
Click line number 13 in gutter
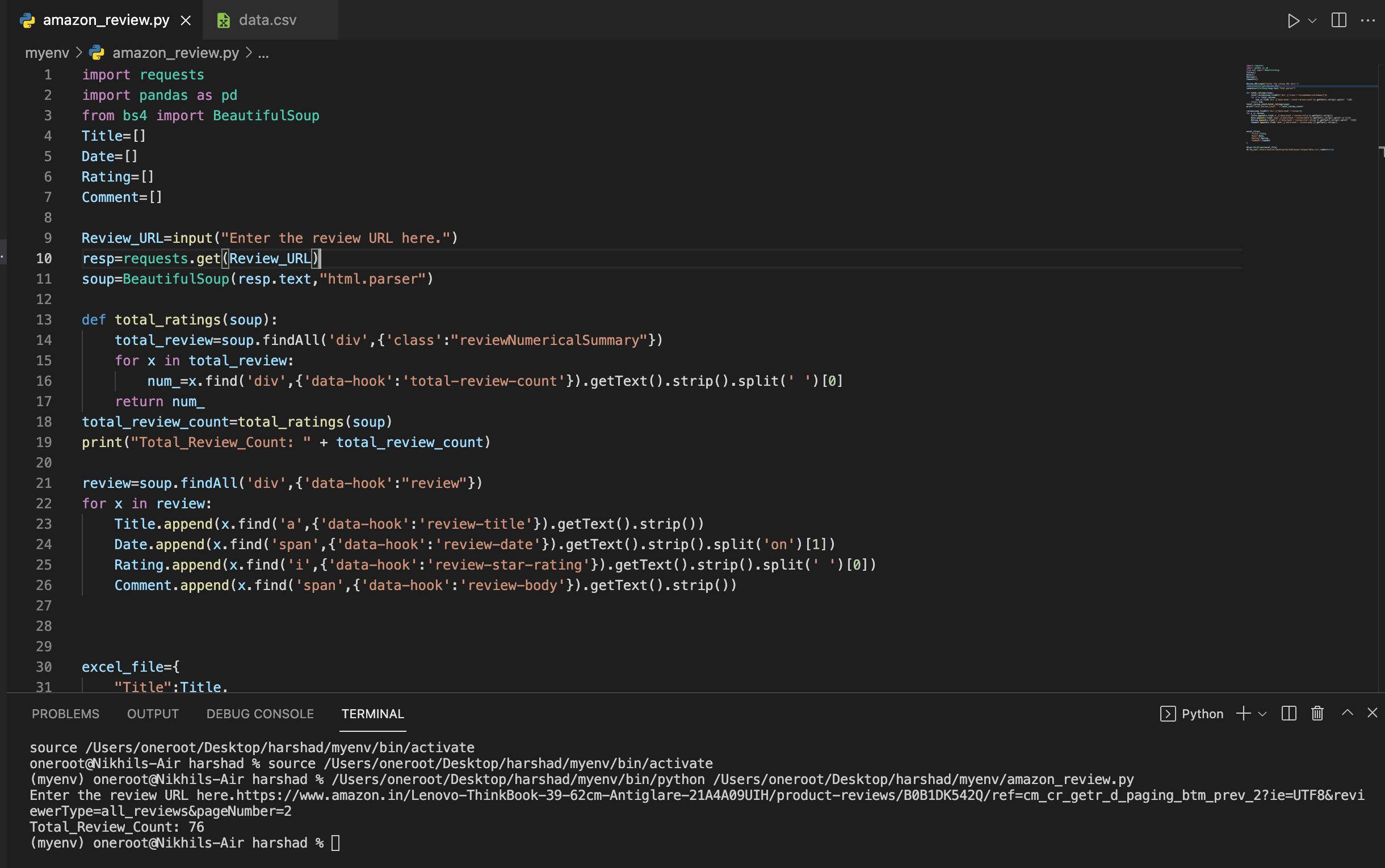point(44,320)
